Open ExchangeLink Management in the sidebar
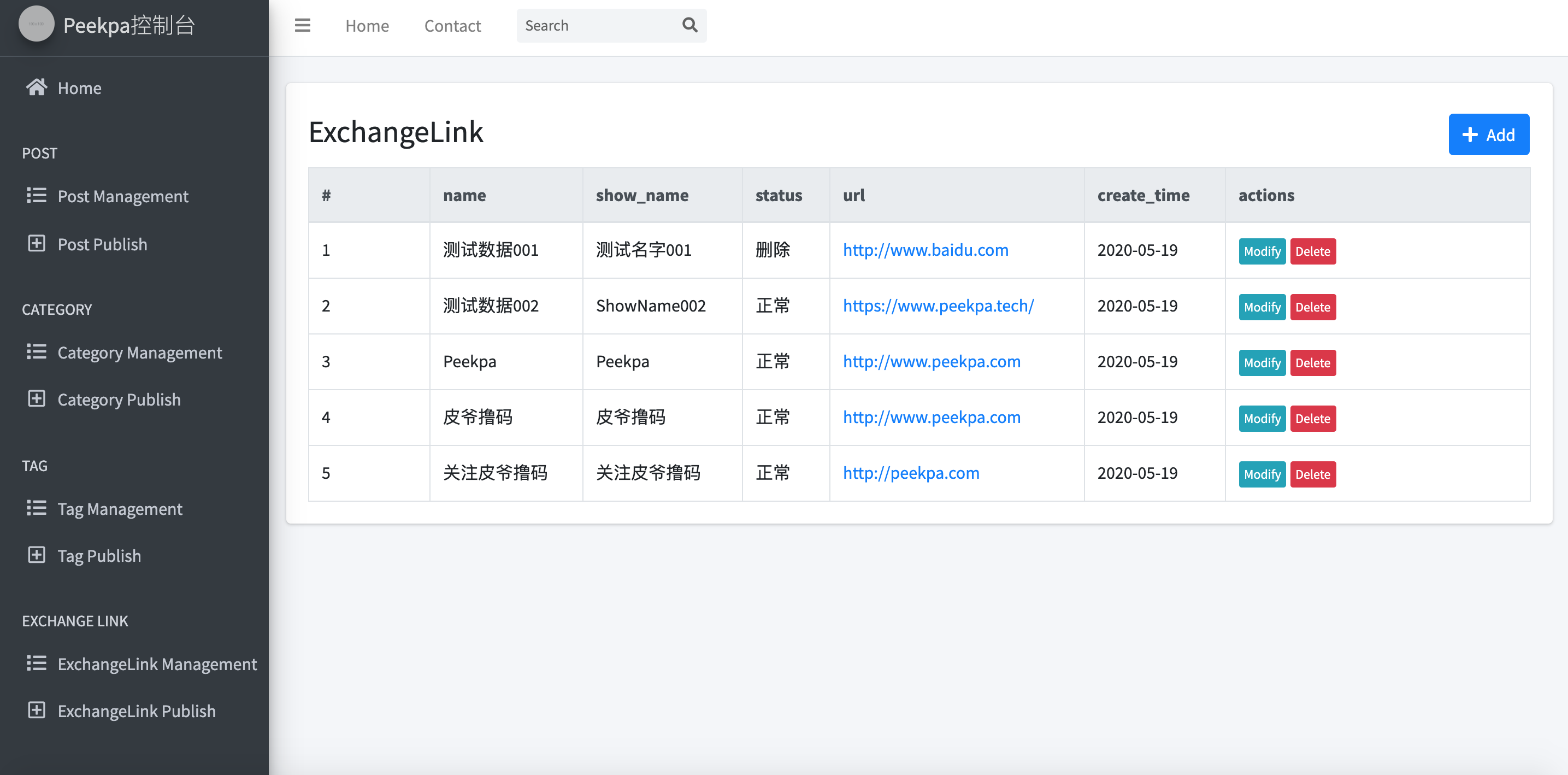Screen dimensions: 1568x775 click(x=157, y=664)
